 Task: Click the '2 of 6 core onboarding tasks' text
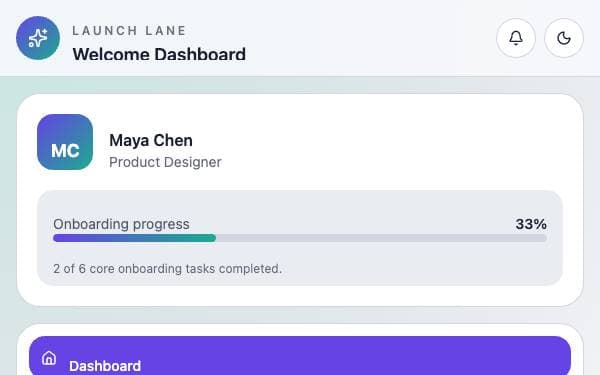coord(168,269)
